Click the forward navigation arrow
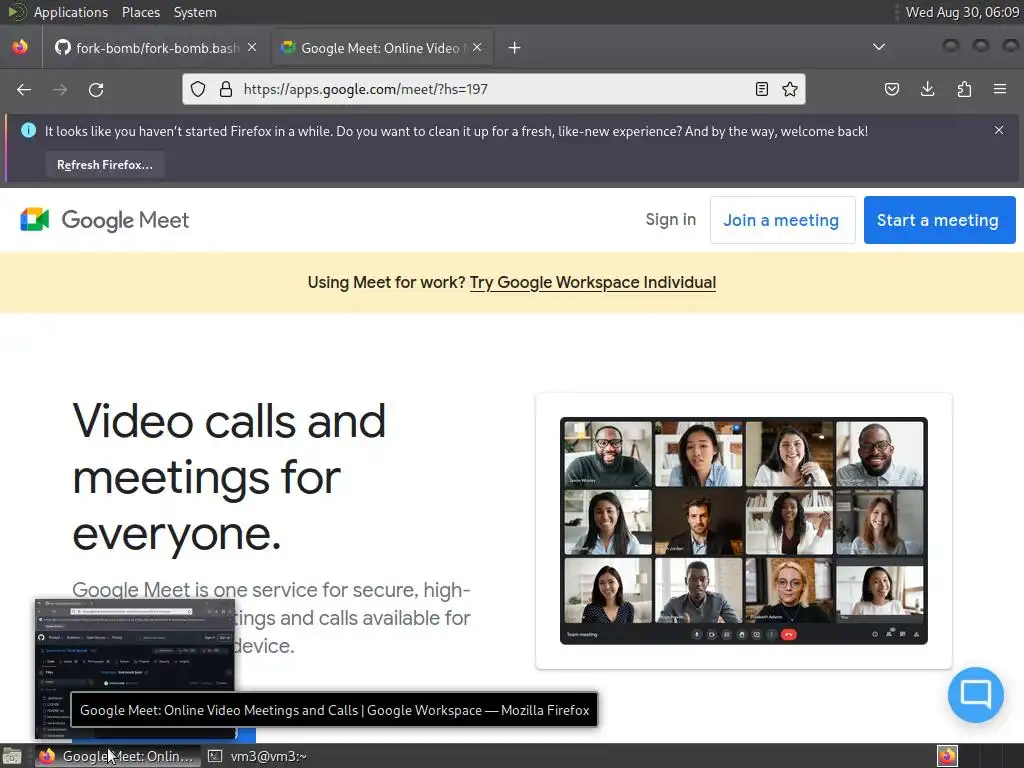Viewport: 1024px width, 768px height. pyautogui.click(x=60, y=89)
